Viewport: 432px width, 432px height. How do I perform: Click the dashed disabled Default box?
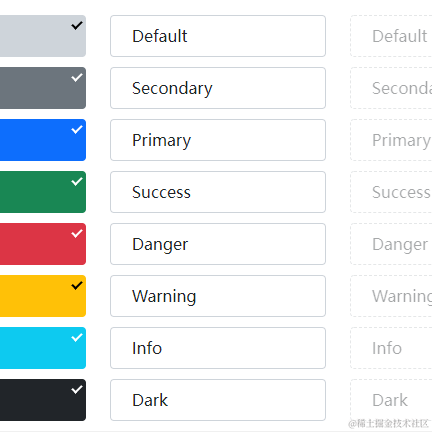391,36
